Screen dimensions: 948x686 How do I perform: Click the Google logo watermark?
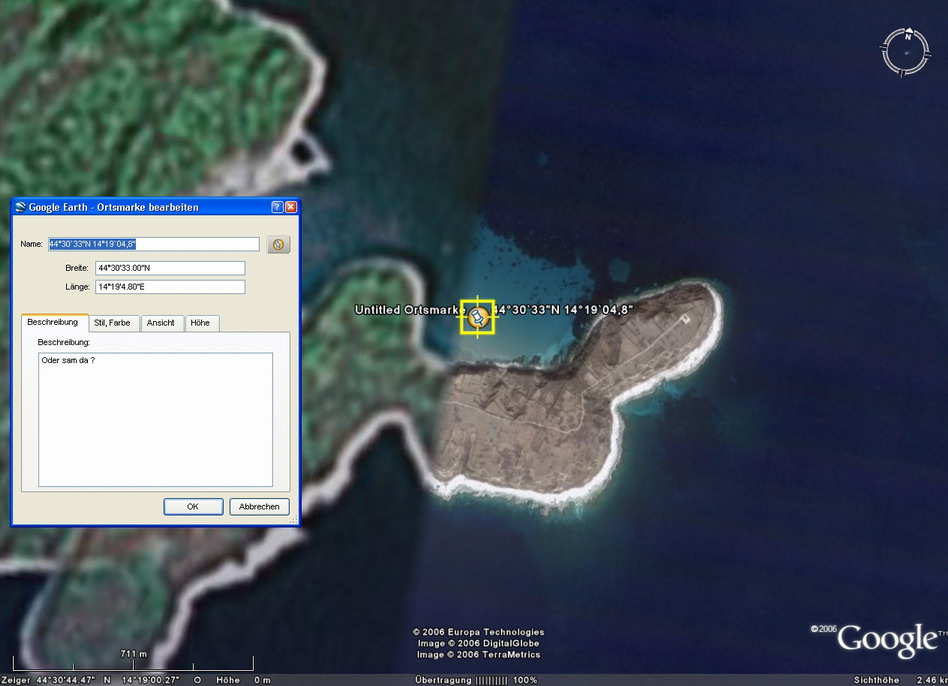pos(886,639)
